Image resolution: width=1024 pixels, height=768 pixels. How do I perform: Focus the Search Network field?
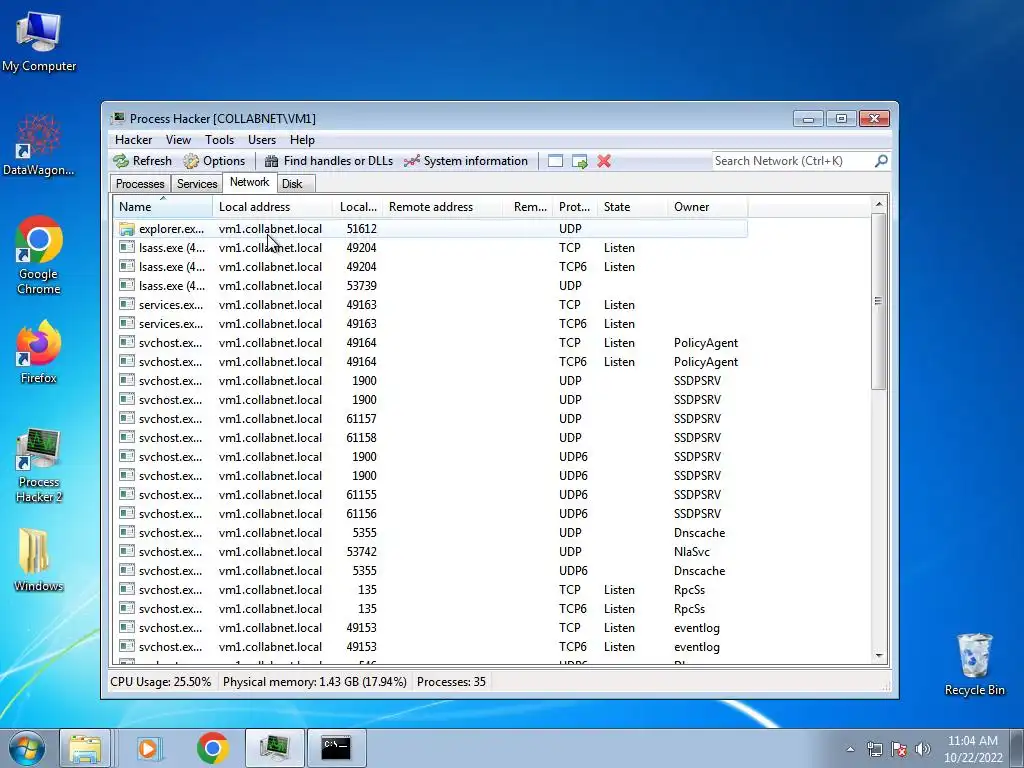[x=792, y=161]
